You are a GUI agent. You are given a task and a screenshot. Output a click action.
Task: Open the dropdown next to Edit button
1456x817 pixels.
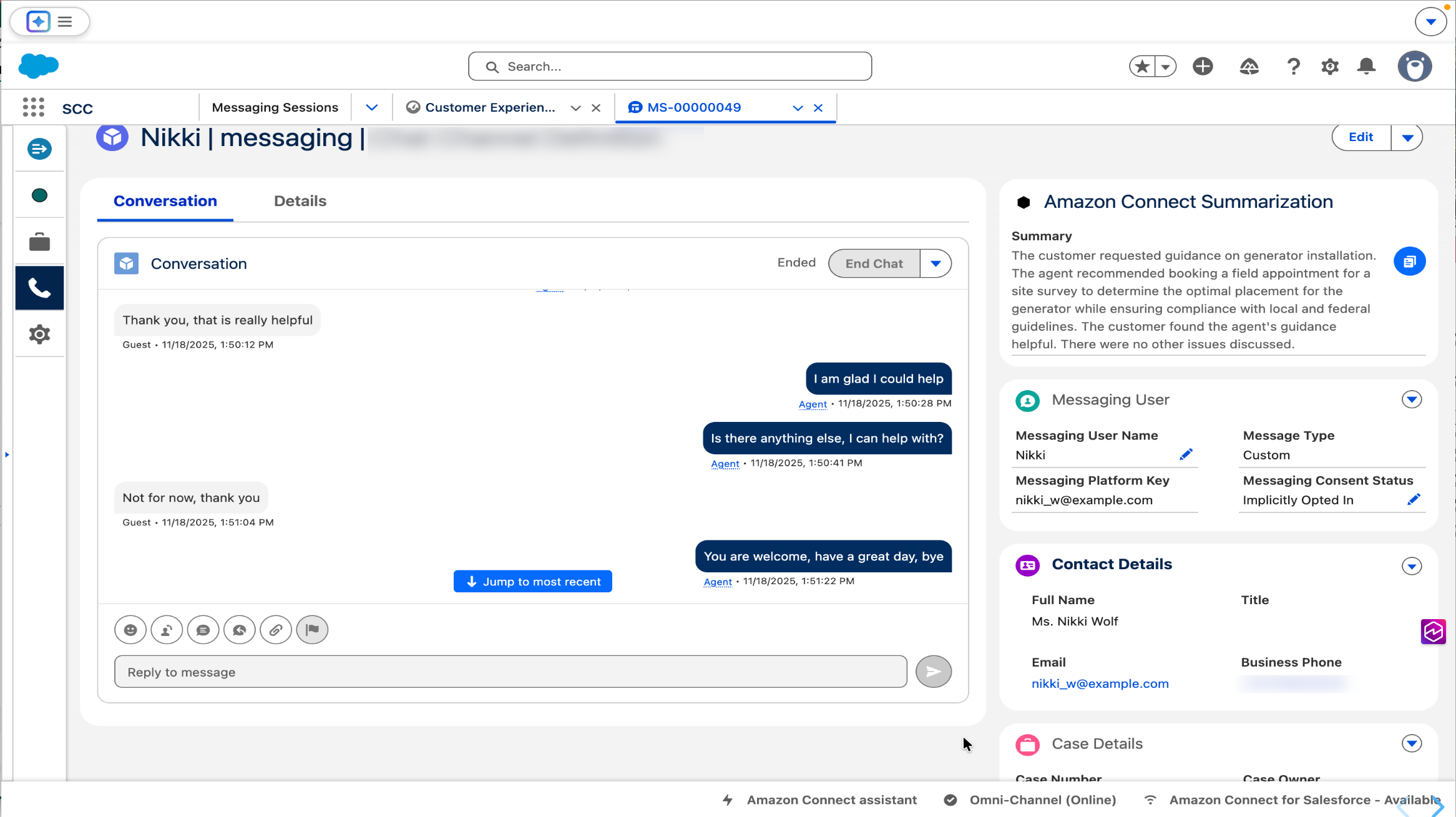1407,137
